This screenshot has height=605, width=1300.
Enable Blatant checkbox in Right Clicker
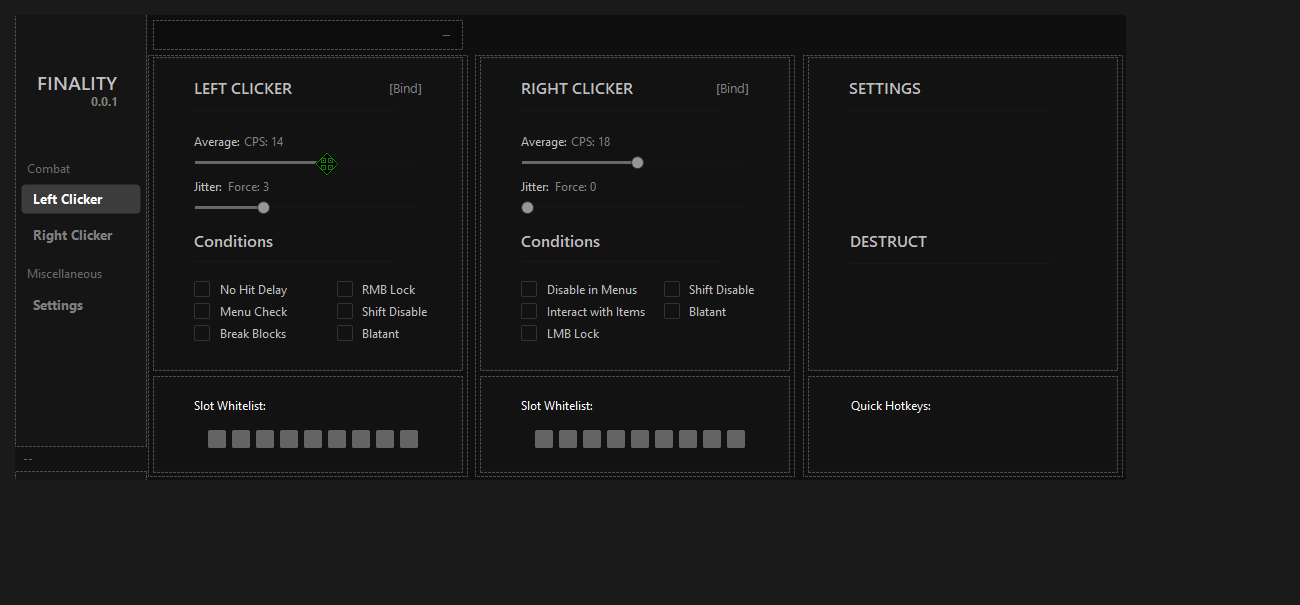[672, 311]
